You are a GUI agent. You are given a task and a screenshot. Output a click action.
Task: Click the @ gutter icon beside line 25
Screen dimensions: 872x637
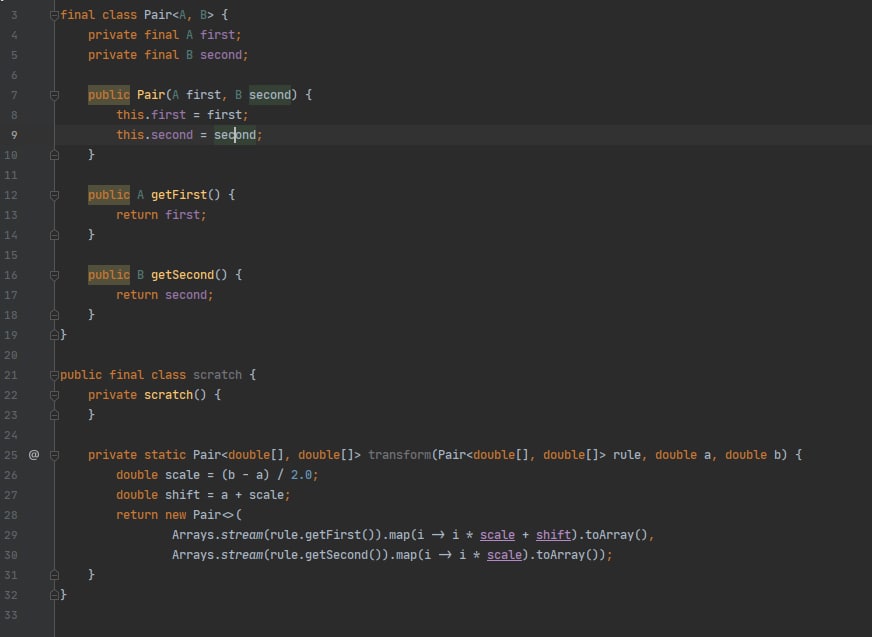pyautogui.click(x=34, y=455)
